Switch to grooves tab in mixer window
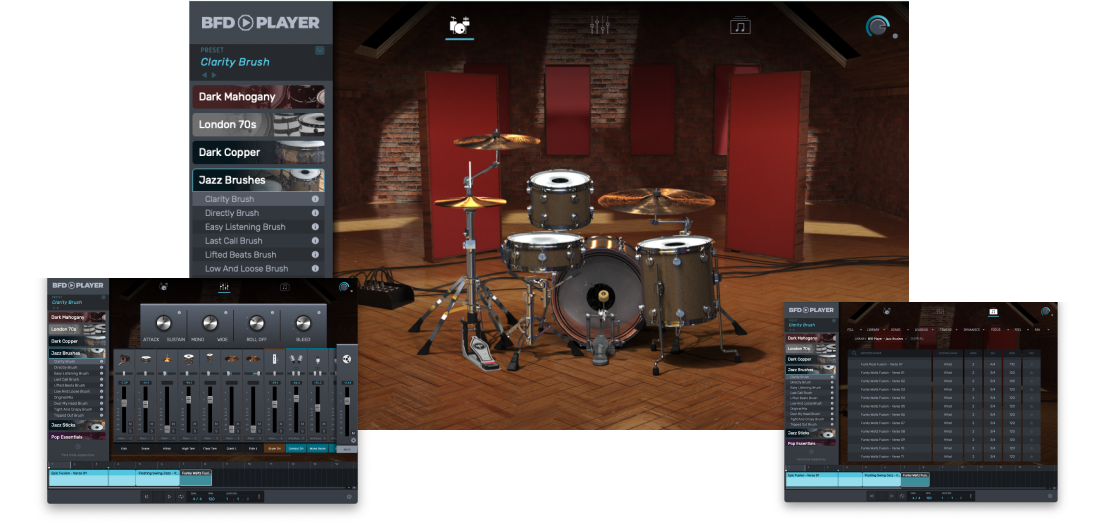 (x=285, y=286)
